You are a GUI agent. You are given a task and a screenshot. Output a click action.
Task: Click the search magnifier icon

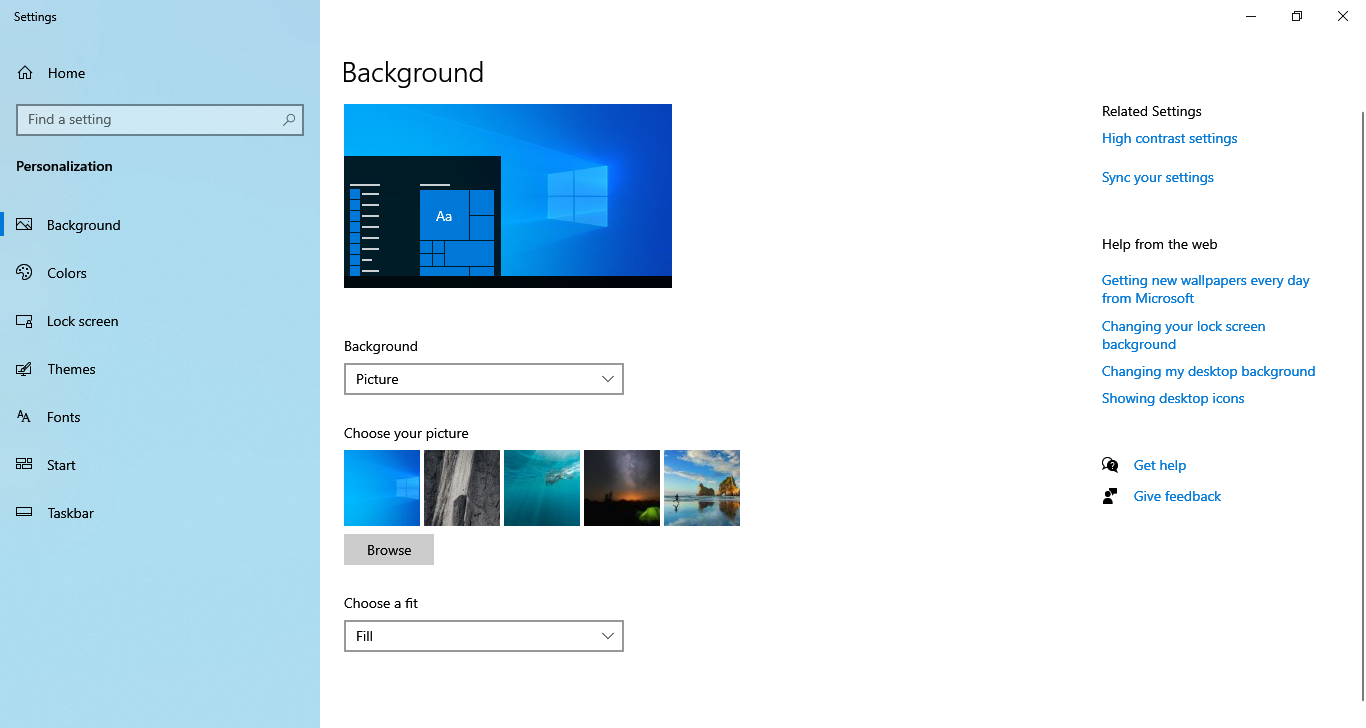(x=289, y=119)
